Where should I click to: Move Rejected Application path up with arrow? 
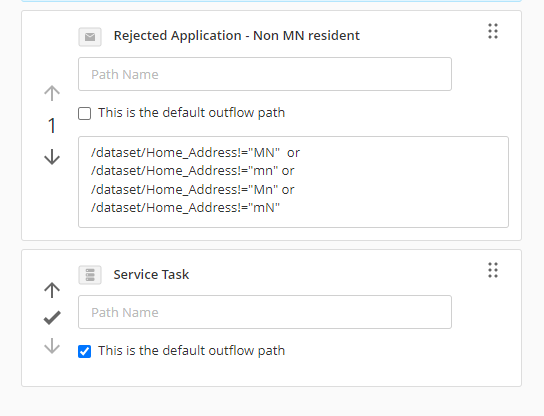52,93
